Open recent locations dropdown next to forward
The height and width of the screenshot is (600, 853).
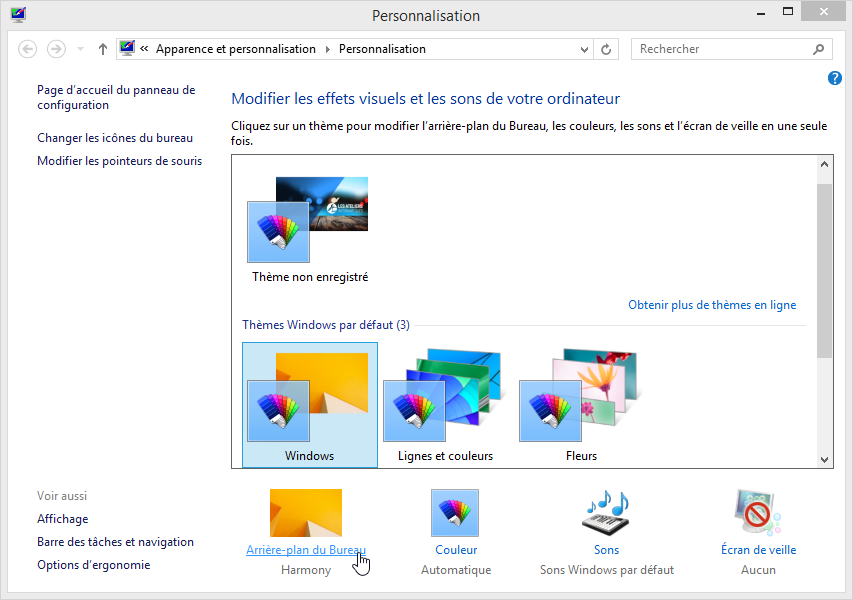(x=81, y=49)
